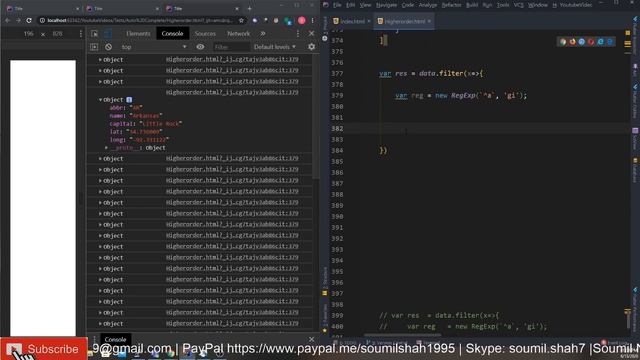
Task: Clear the console output
Action: (108, 47)
